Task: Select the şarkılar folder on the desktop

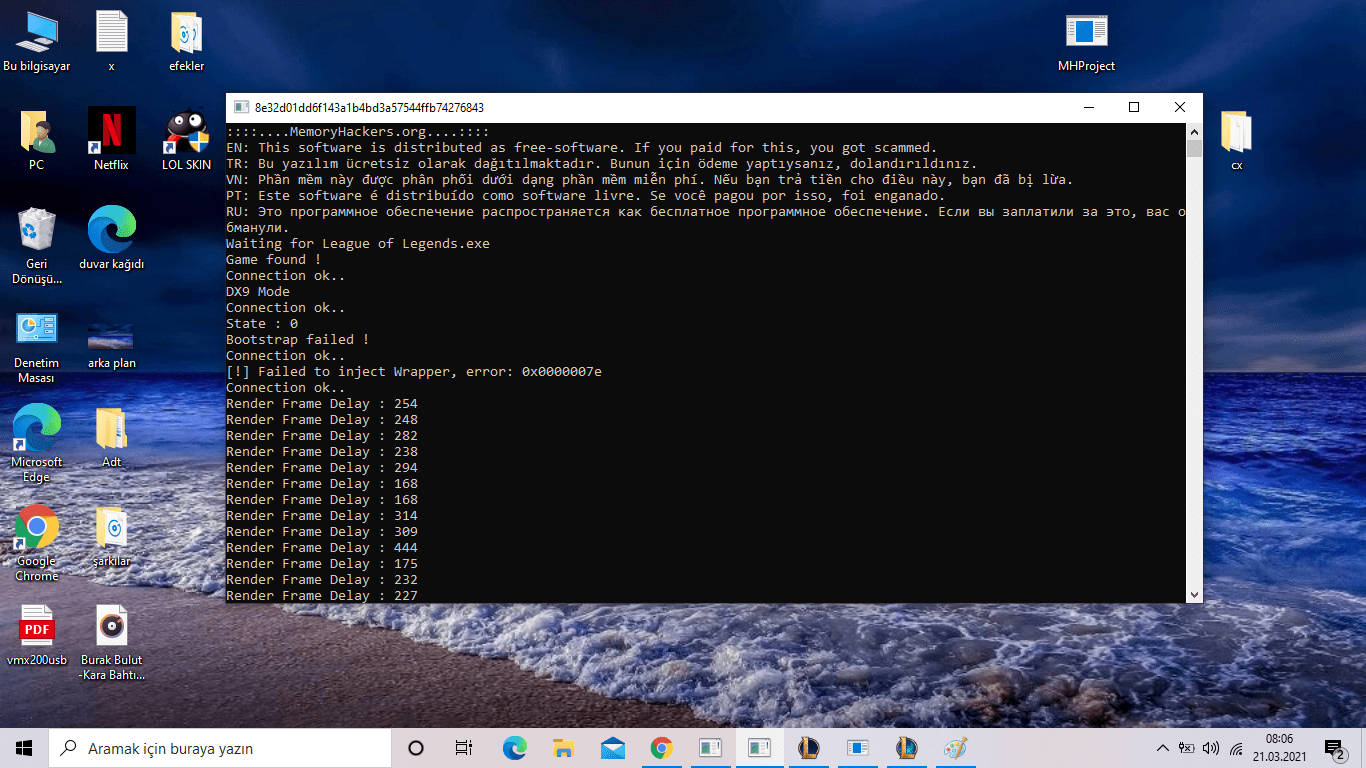Action: (x=112, y=536)
